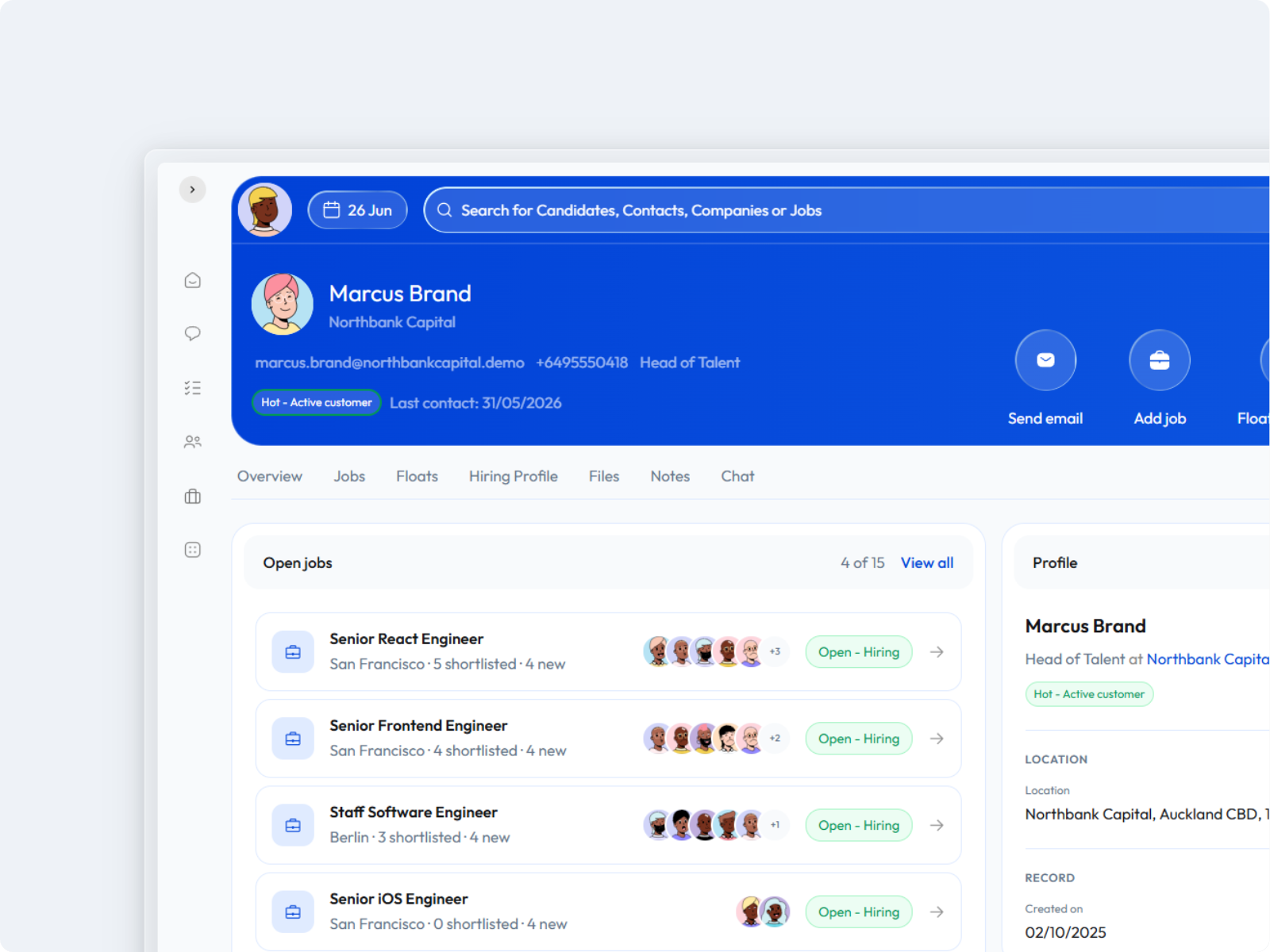Screen dimensions: 1270x952
Task: Switch to the Overview tab
Action: (x=270, y=476)
